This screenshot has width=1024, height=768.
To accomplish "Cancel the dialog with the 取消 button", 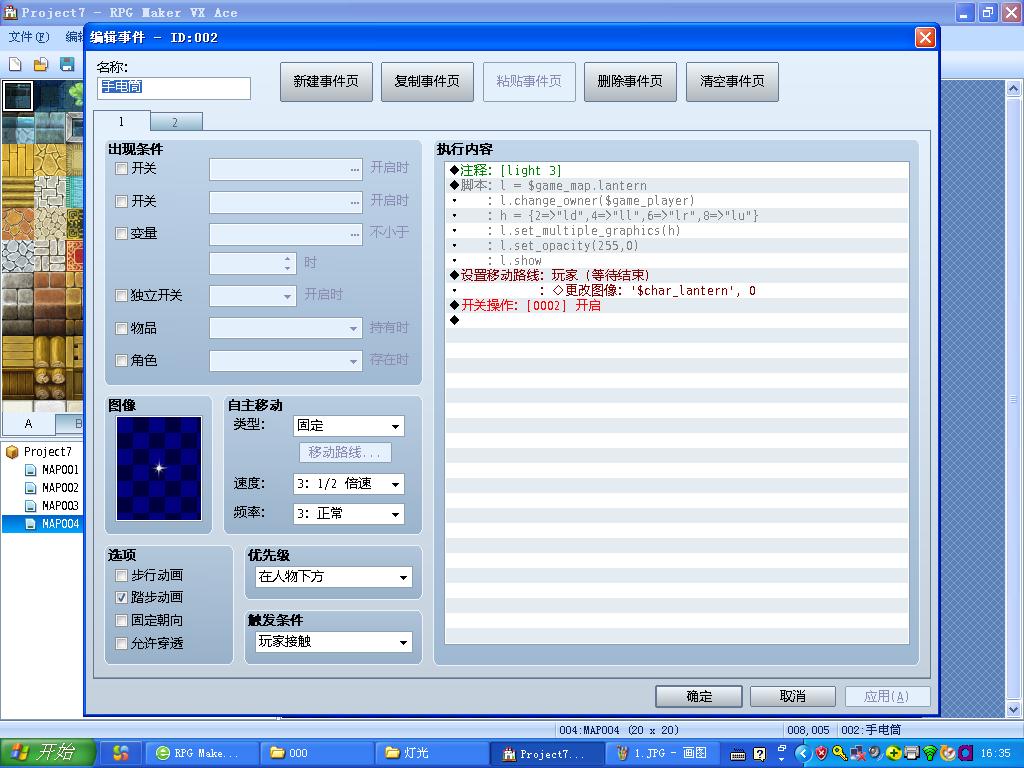I will coord(793,697).
